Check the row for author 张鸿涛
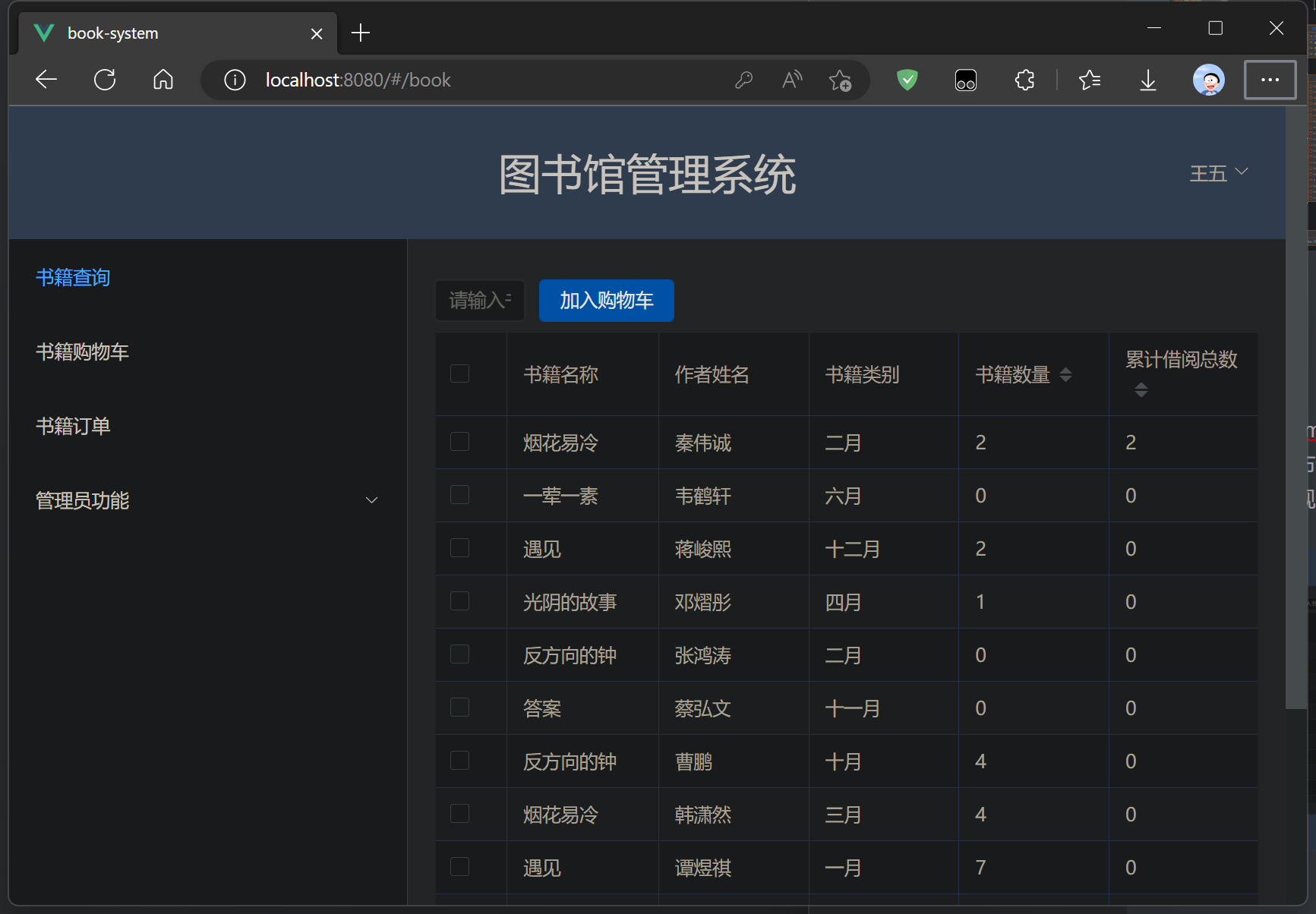Image resolution: width=1316 pixels, height=914 pixels. [459, 654]
